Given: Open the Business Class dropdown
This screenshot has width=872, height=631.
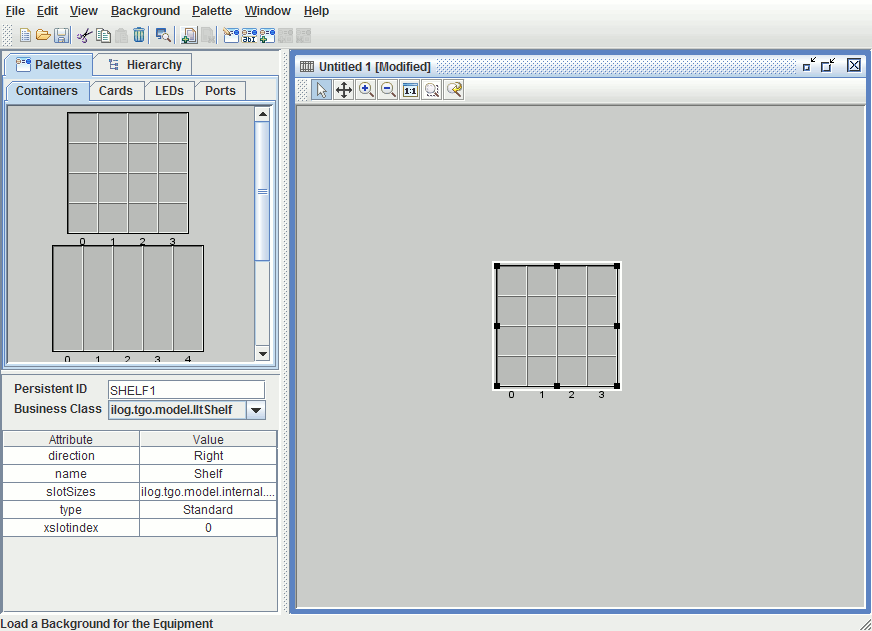Looking at the screenshot, I should tap(255, 410).
